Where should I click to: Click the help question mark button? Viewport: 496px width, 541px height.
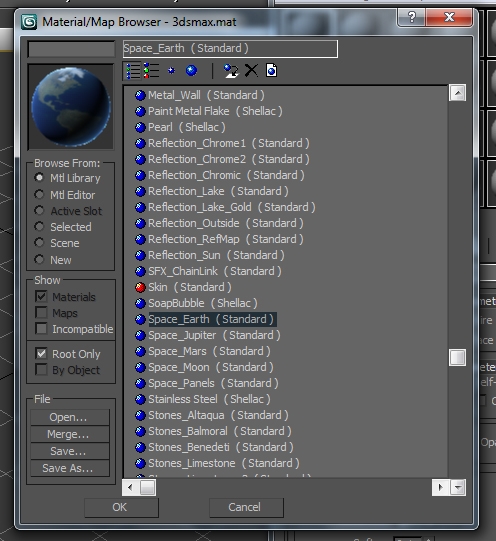point(411,17)
